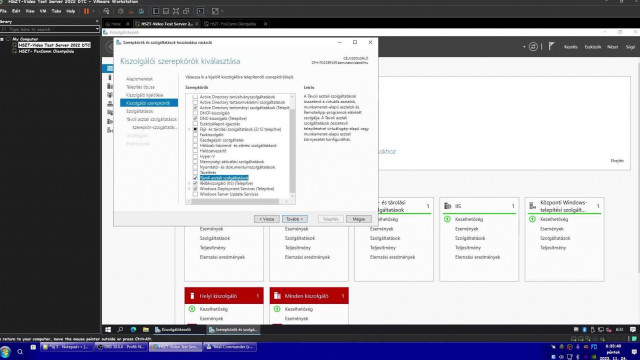Refresh the Server Manager dashboard
Viewport: 640px width, 360px height.
(533, 47)
